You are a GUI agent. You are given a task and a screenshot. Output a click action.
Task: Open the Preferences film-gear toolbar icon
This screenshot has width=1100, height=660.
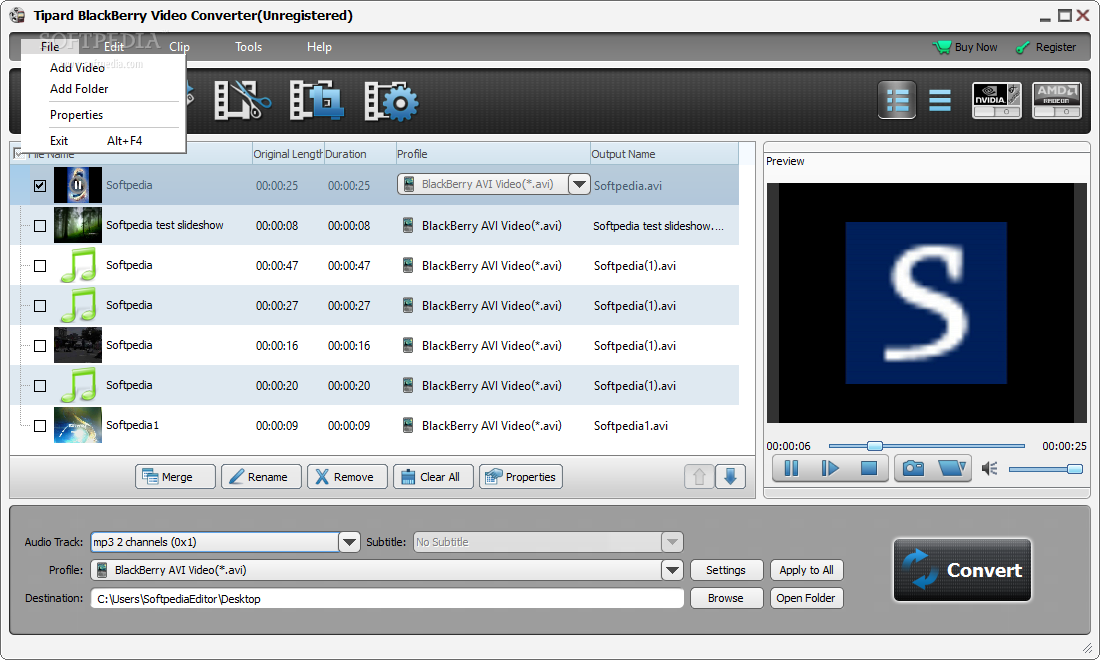(391, 102)
